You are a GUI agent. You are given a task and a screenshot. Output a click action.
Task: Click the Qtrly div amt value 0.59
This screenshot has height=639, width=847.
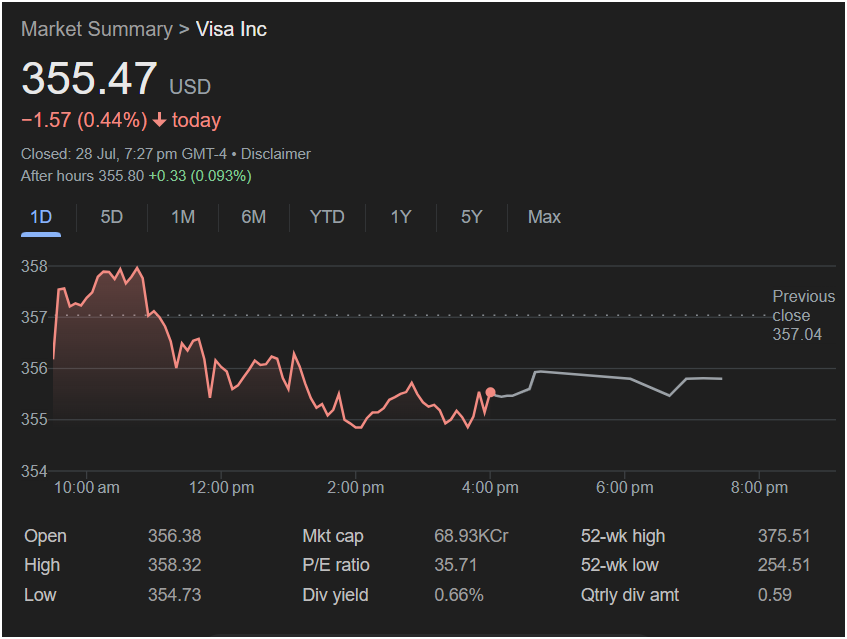click(775, 595)
